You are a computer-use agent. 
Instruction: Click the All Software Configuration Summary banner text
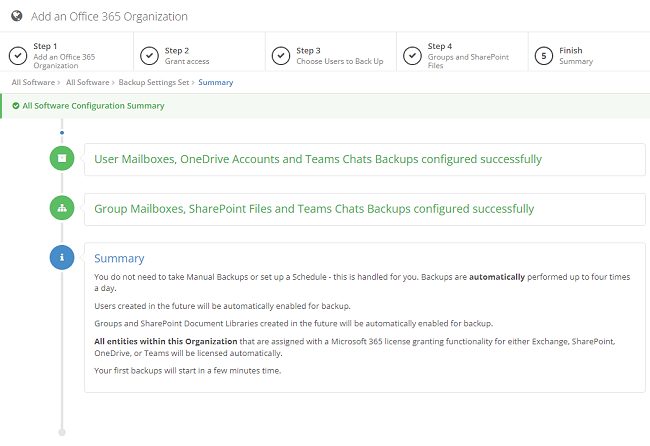coord(93,106)
